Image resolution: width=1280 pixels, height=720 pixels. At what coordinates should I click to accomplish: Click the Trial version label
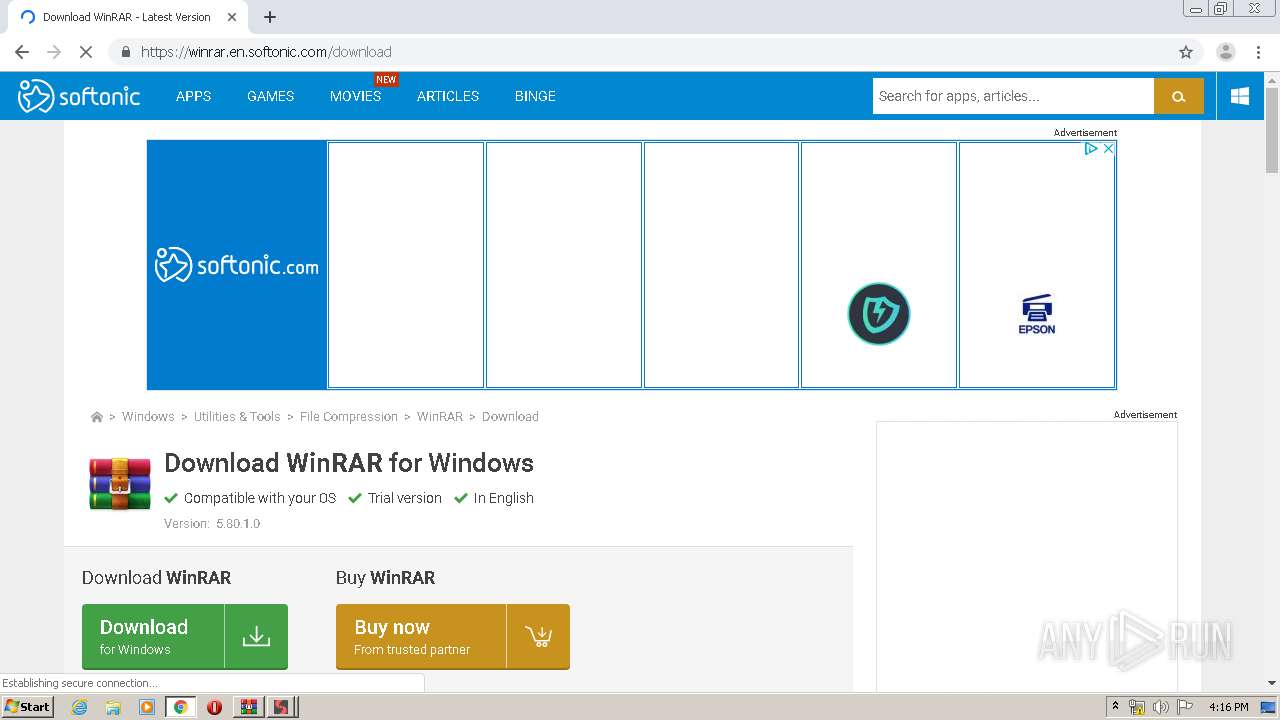tap(405, 498)
